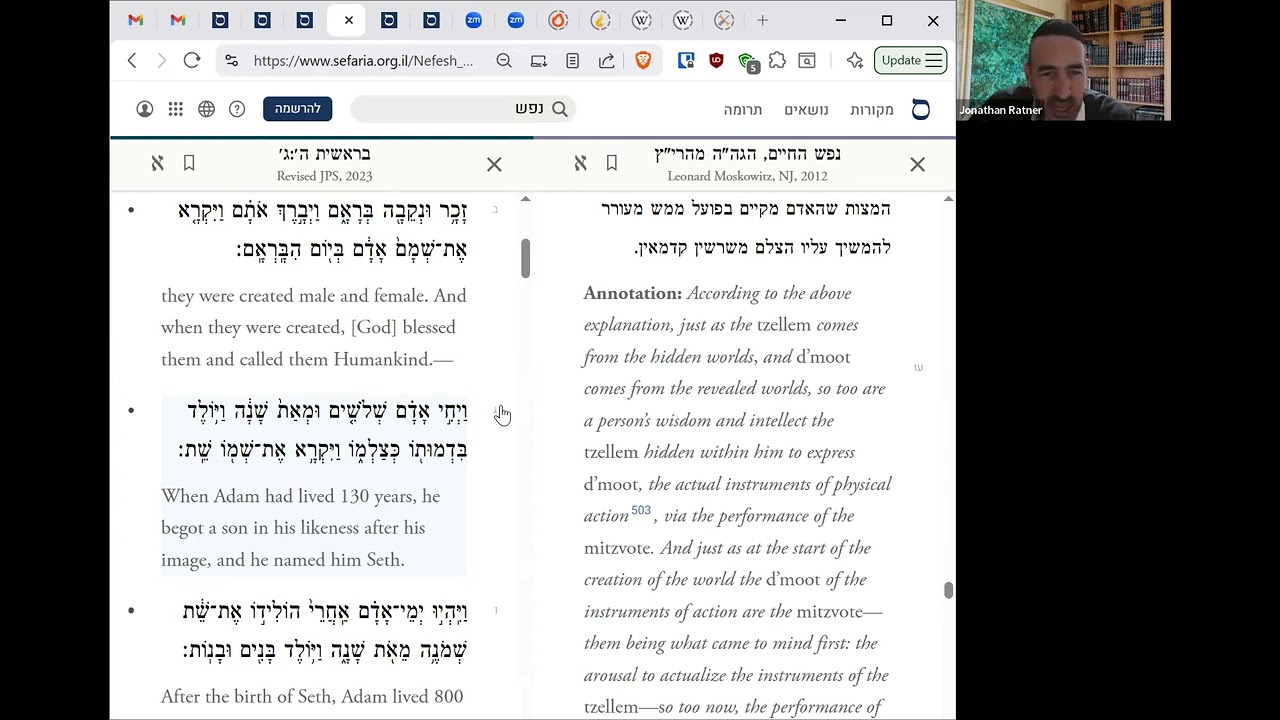Click the tab search icon

(807, 61)
